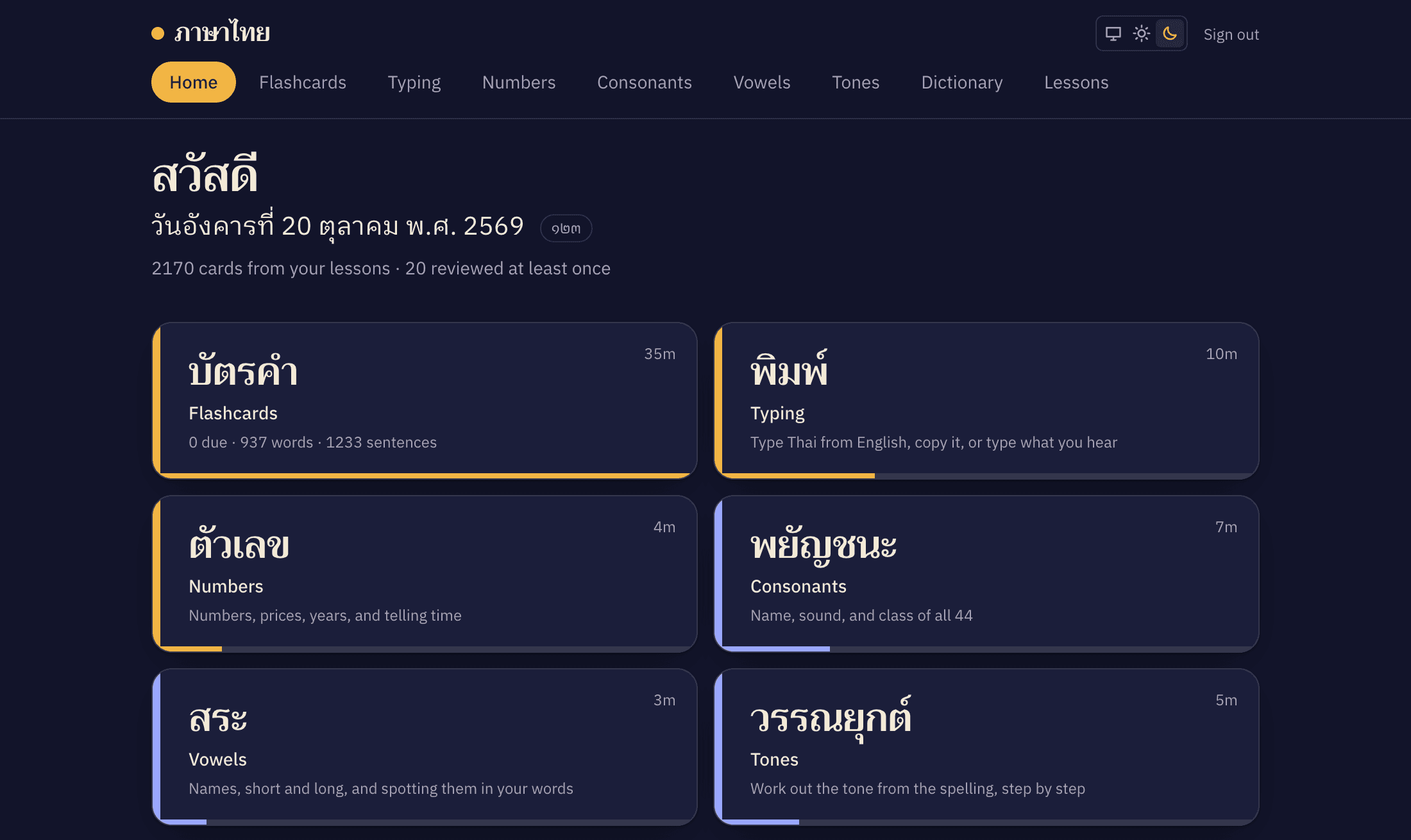This screenshot has height=840, width=1411.
Task: Click the ภาษาไทย site logo
Action: click(211, 33)
